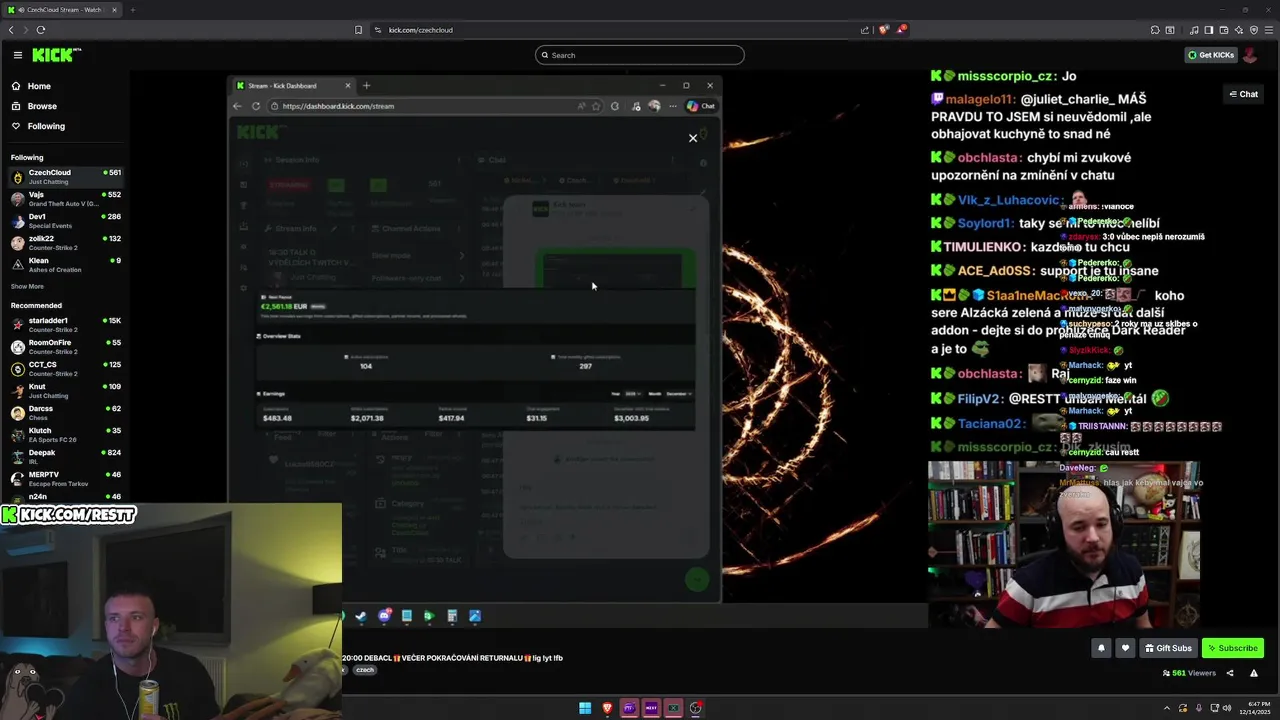Viewport: 1280px width, 720px height.
Task: Open CCT_CS recommended channel
Action: click(65, 368)
